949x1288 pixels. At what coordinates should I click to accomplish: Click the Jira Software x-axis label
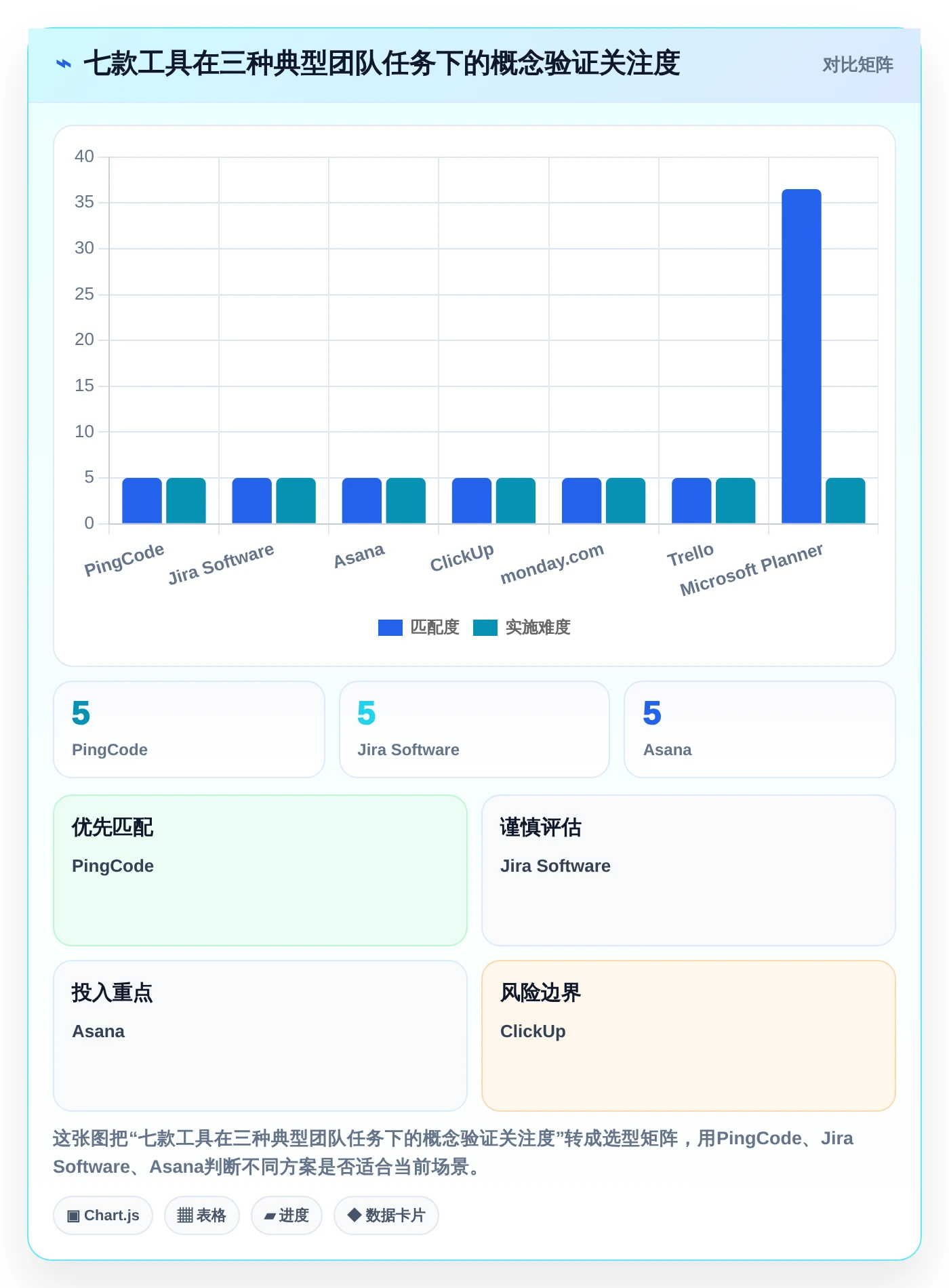tap(221, 563)
